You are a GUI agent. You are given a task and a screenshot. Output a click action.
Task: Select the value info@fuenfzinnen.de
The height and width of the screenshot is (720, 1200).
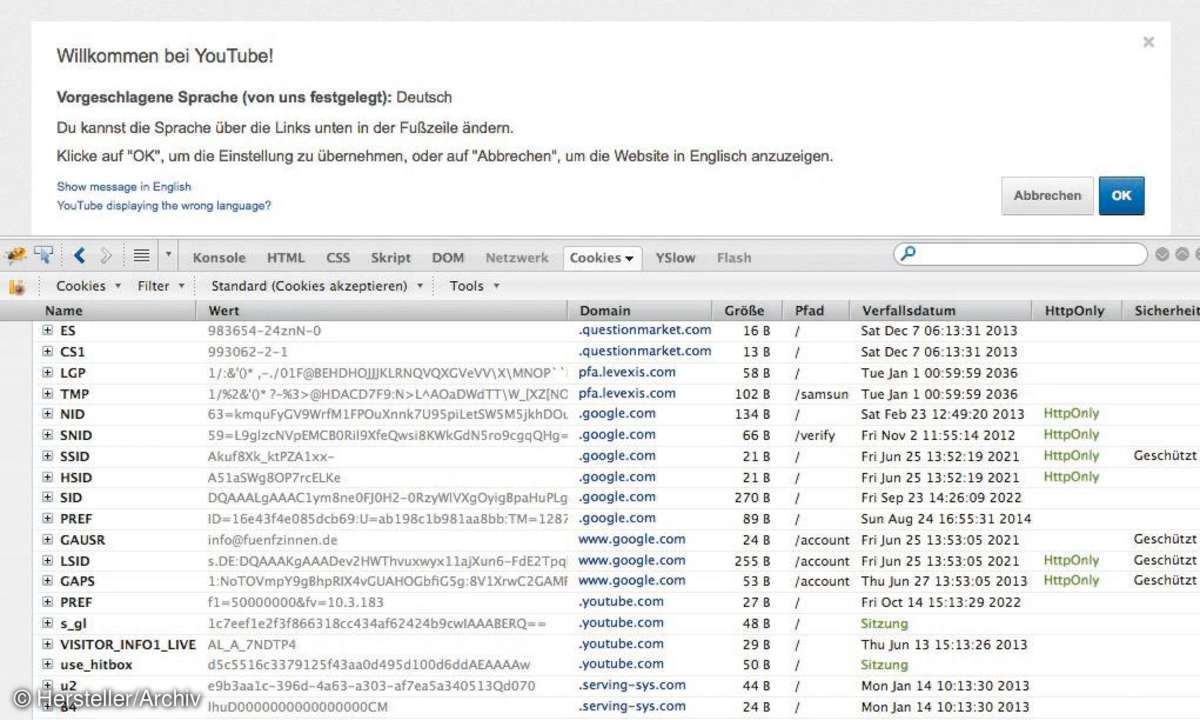272,540
